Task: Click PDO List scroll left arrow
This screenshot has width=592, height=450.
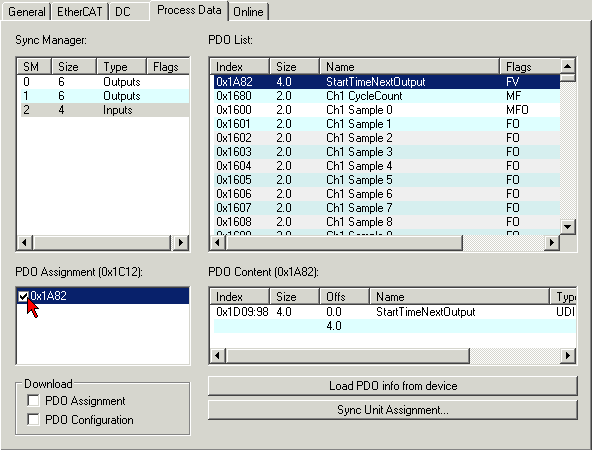Action: 217,242
